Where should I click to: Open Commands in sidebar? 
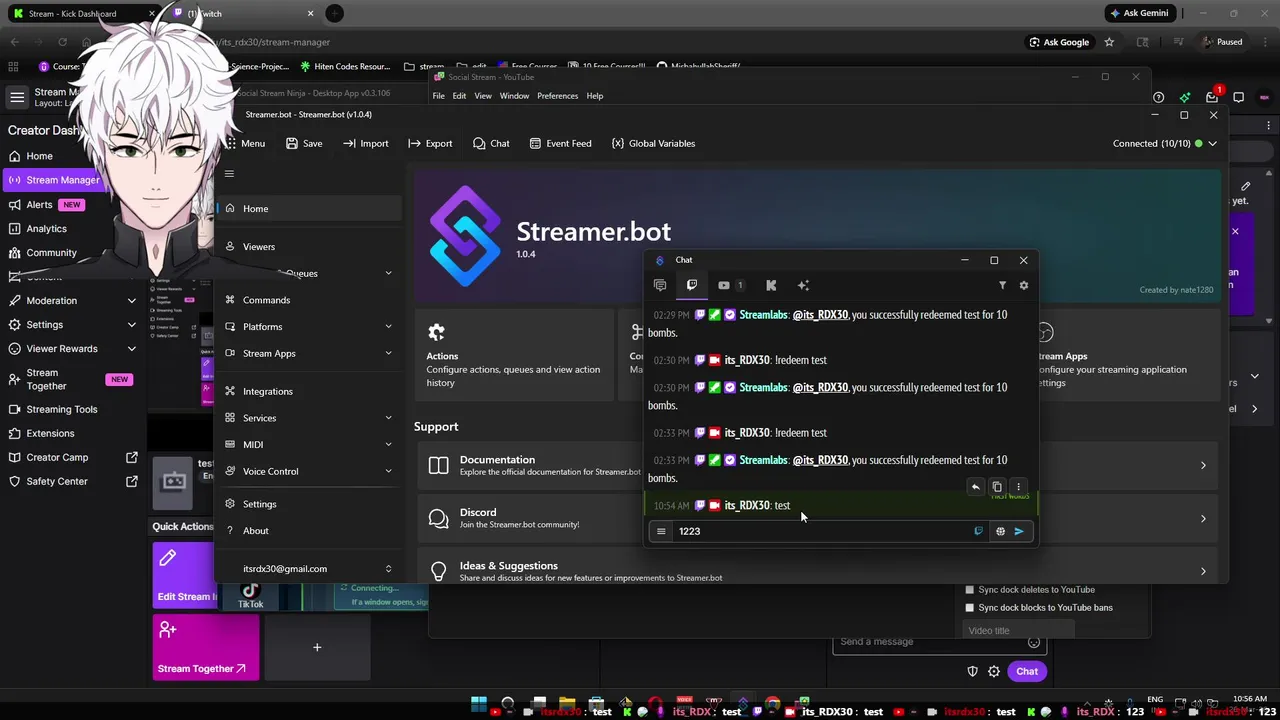click(x=309, y=300)
